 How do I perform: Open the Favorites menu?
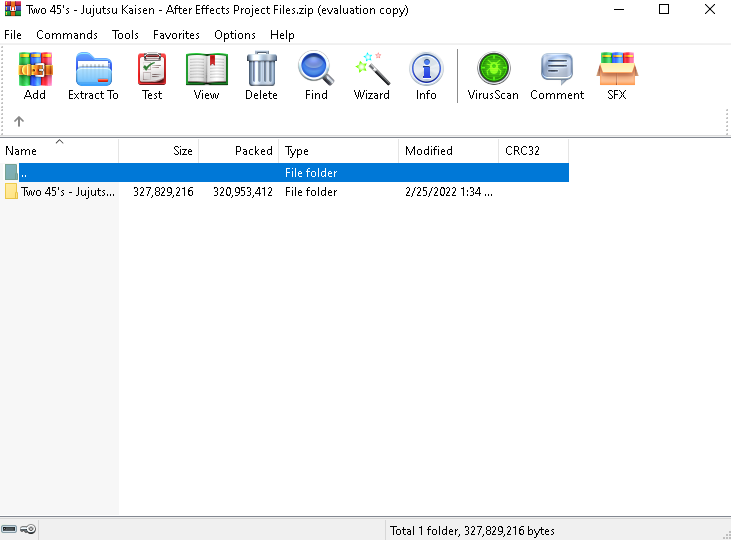pos(176,35)
